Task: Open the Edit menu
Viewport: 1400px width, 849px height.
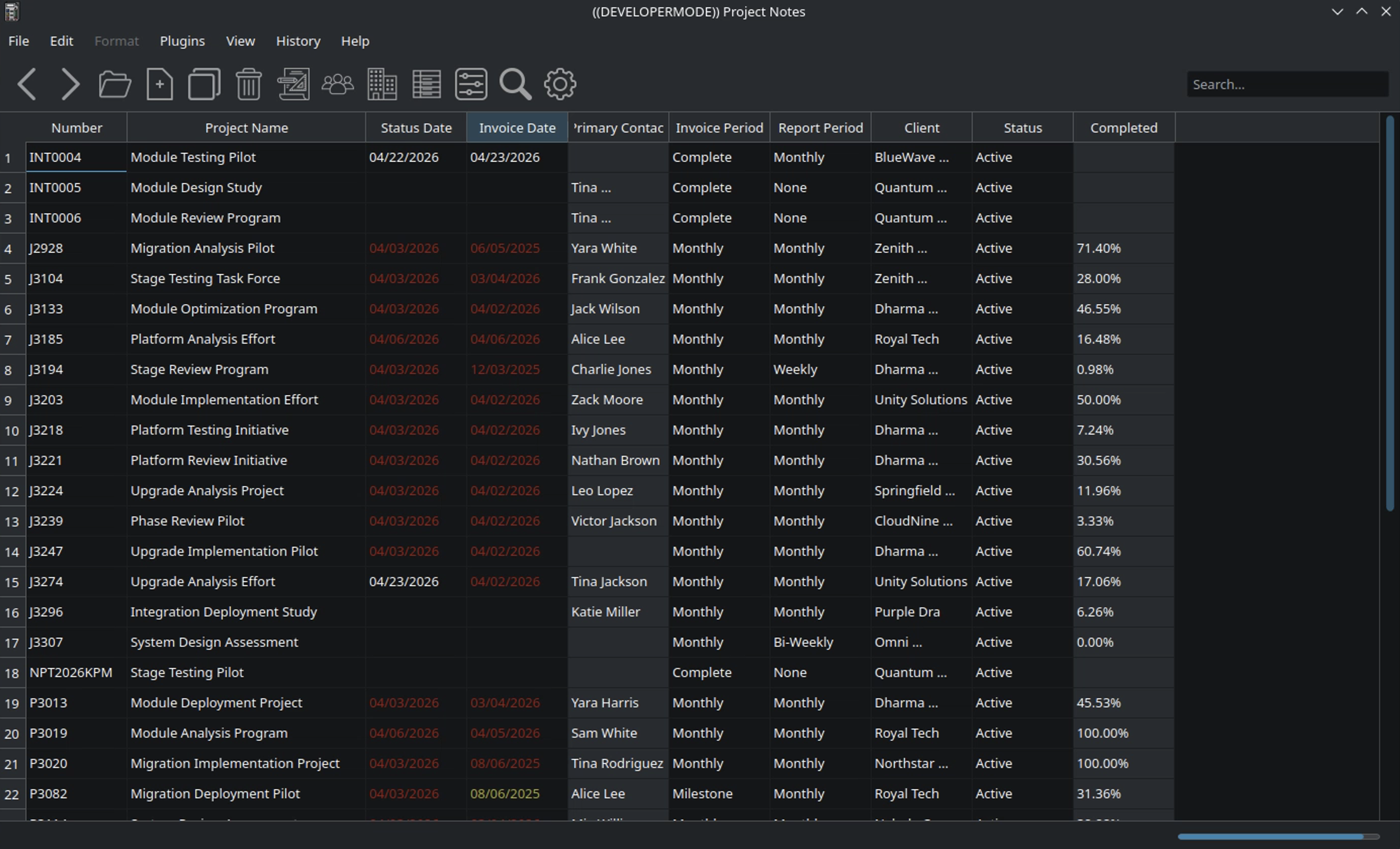Action: pos(61,41)
